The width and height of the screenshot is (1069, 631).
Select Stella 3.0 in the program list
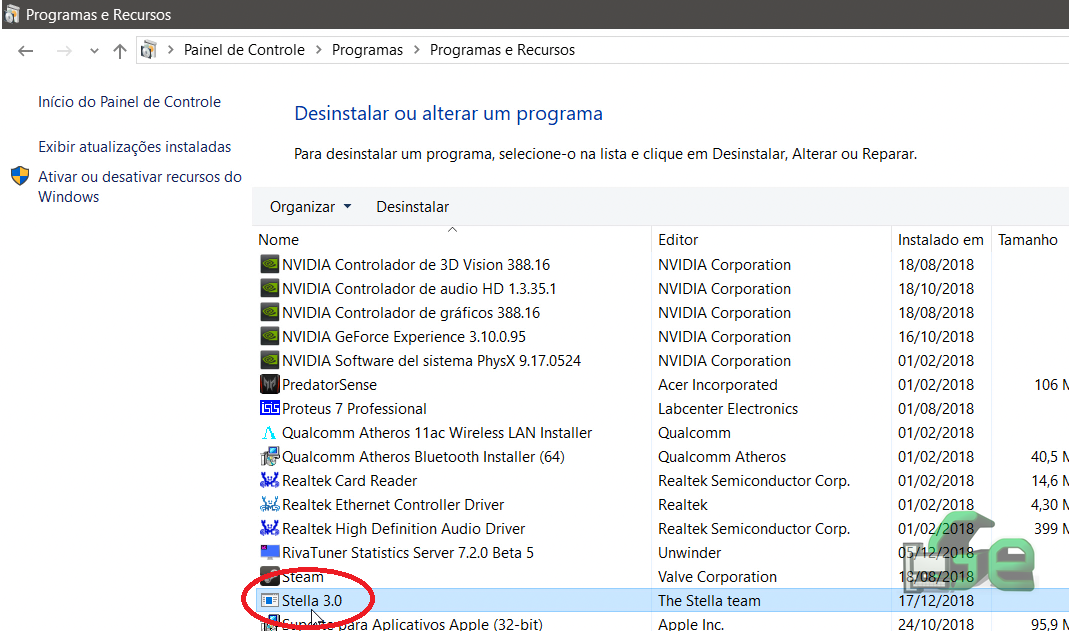pyautogui.click(x=312, y=600)
